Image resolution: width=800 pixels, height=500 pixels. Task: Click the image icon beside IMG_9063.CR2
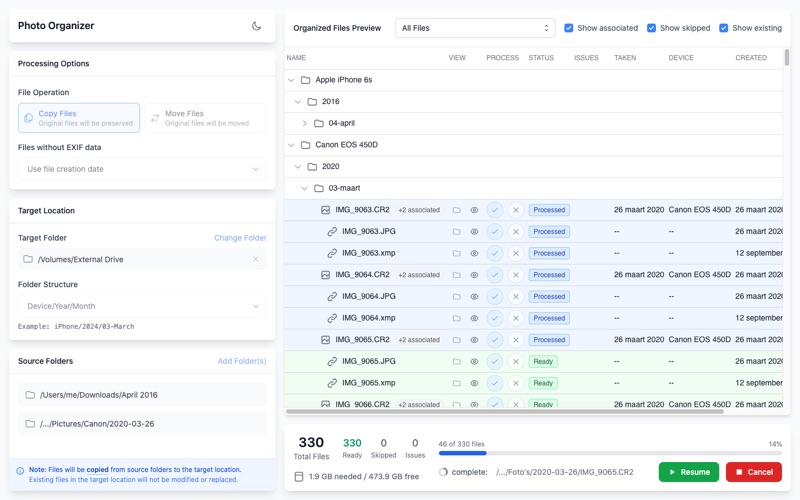(326, 210)
